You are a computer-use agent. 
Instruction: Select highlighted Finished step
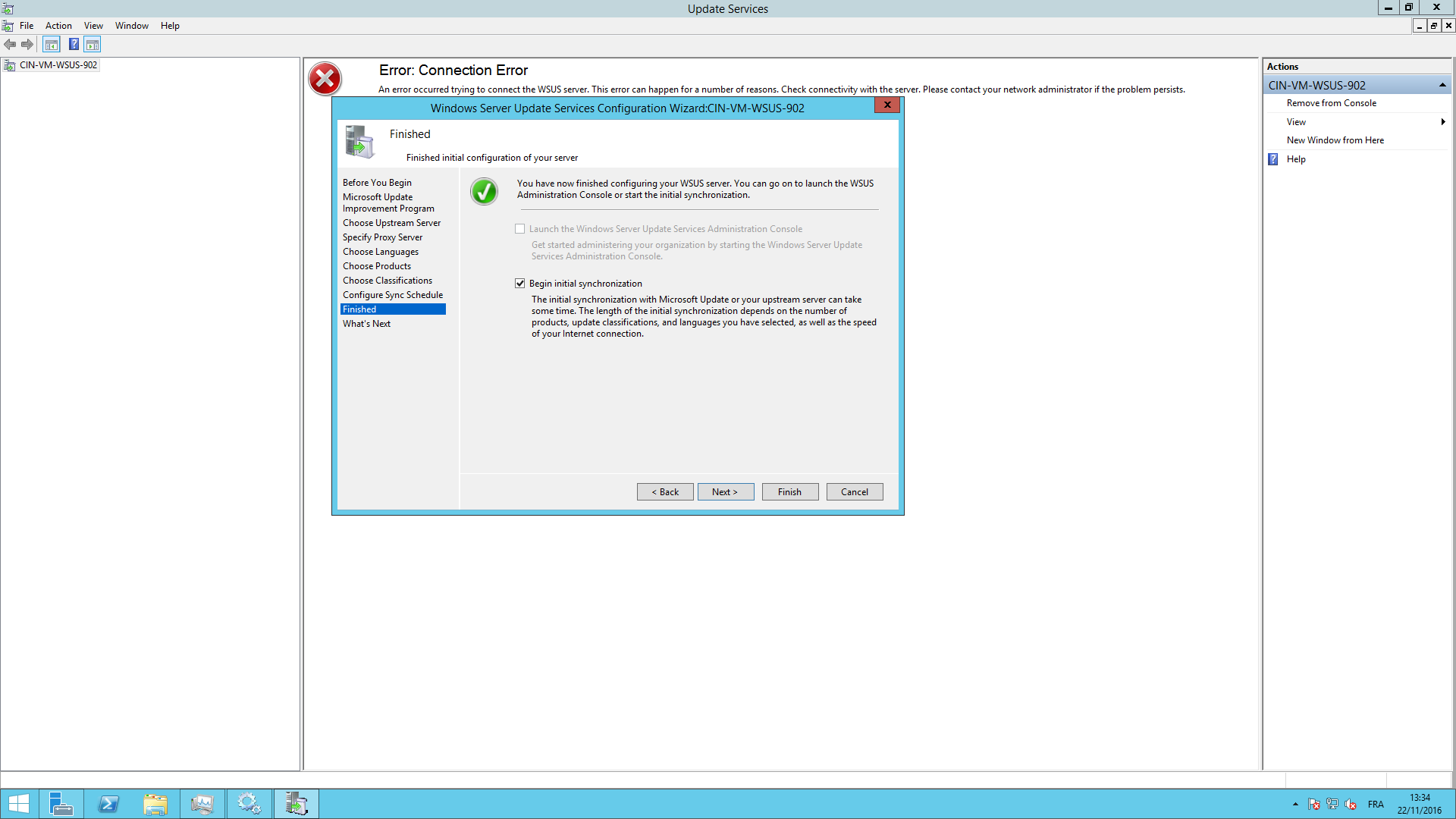pos(393,309)
